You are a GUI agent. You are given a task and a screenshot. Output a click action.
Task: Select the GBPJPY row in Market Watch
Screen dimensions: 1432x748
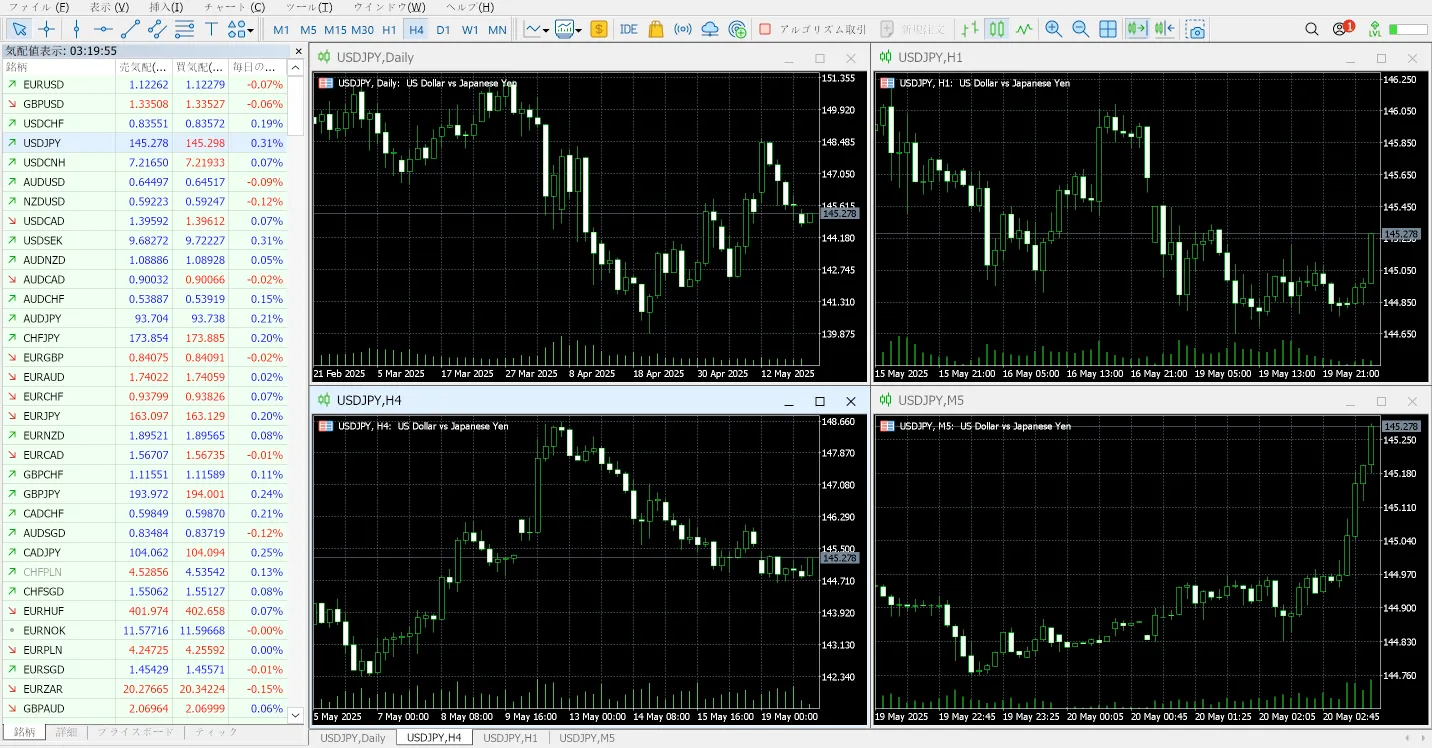tap(145, 494)
